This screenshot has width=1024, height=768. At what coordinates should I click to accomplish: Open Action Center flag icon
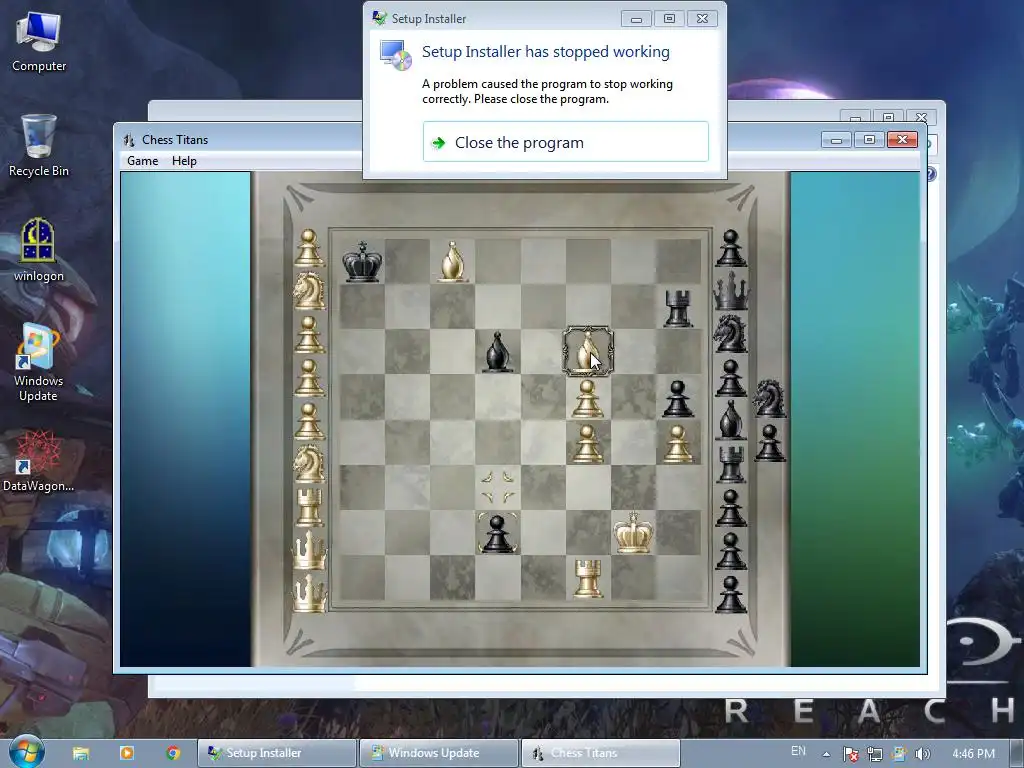[x=850, y=754]
